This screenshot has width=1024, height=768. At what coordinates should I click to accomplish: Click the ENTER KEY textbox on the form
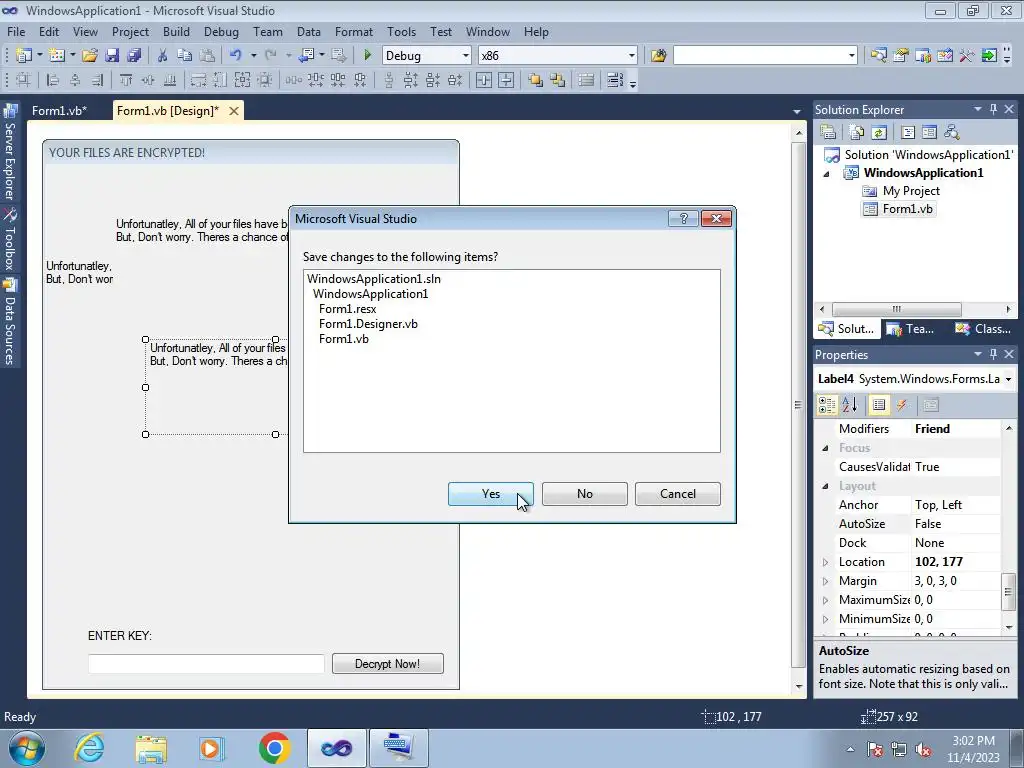[x=206, y=664]
